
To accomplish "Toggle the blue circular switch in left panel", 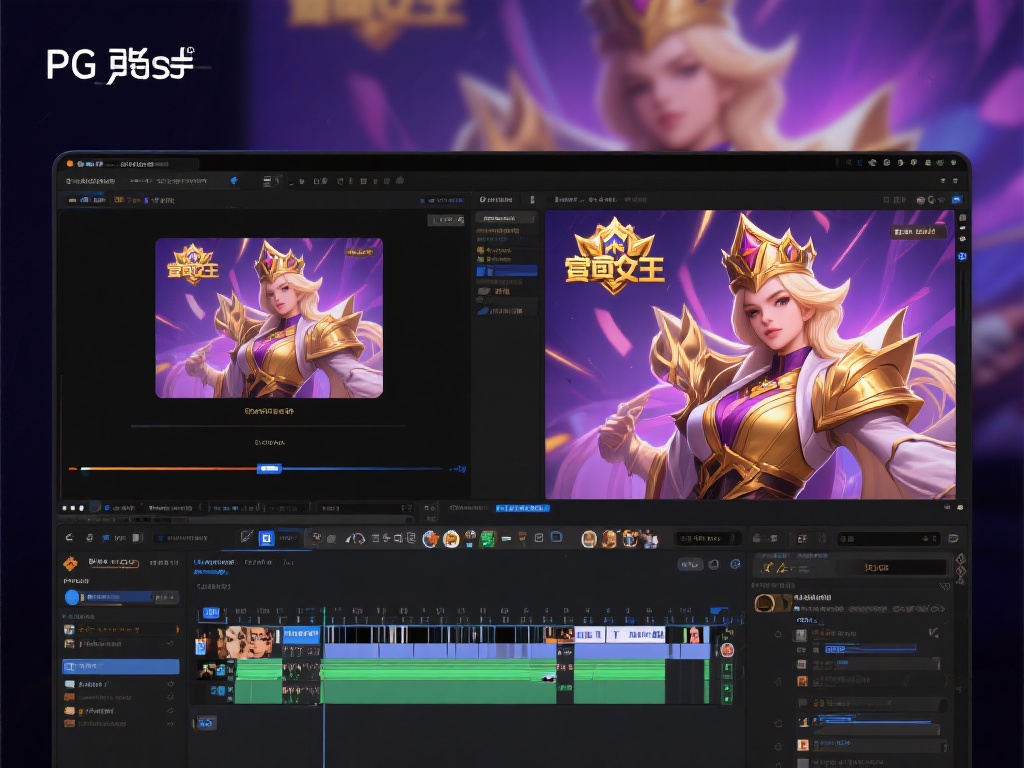I will click(72, 597).
